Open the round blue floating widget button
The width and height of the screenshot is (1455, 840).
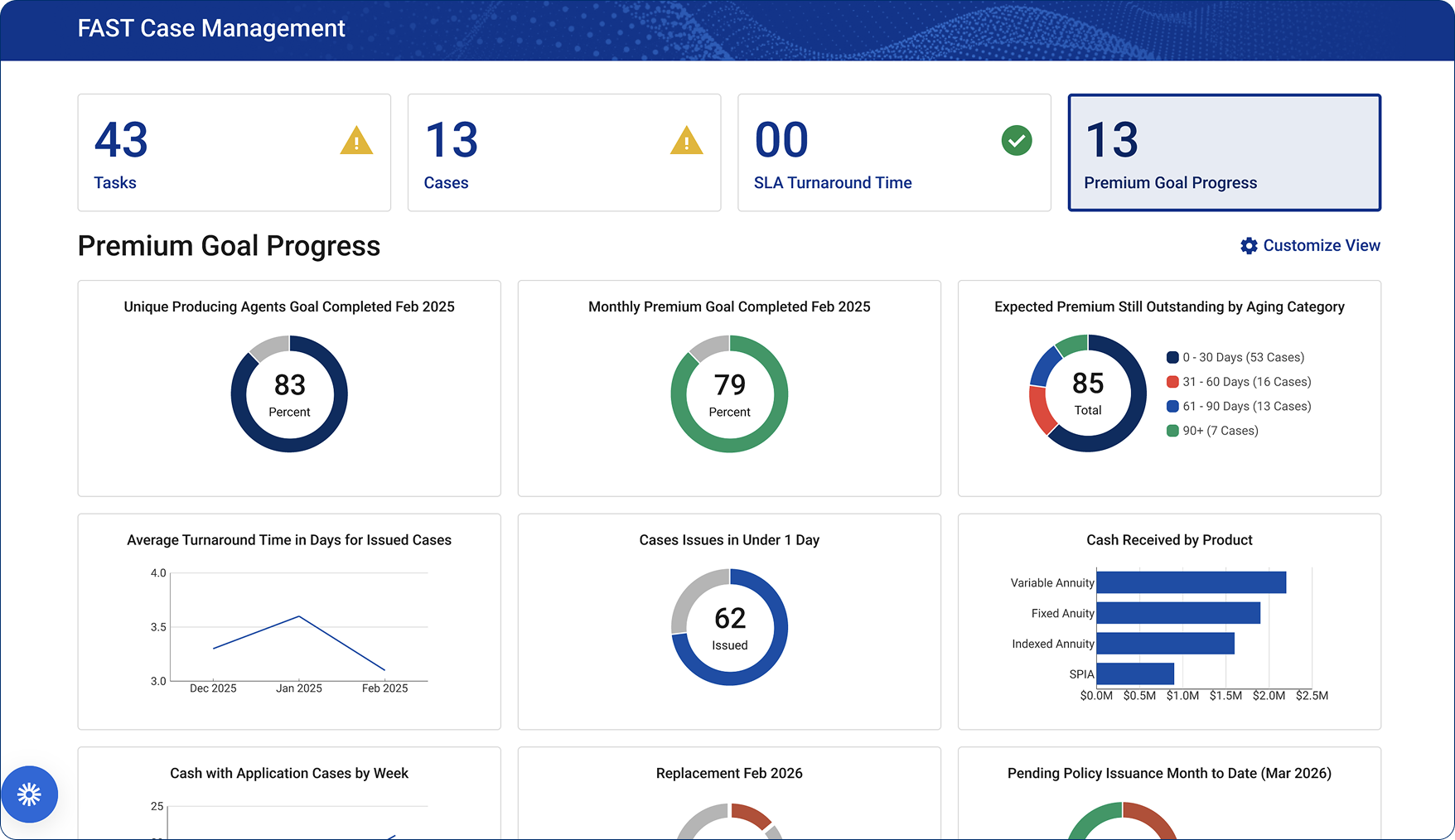pos(29,794)
